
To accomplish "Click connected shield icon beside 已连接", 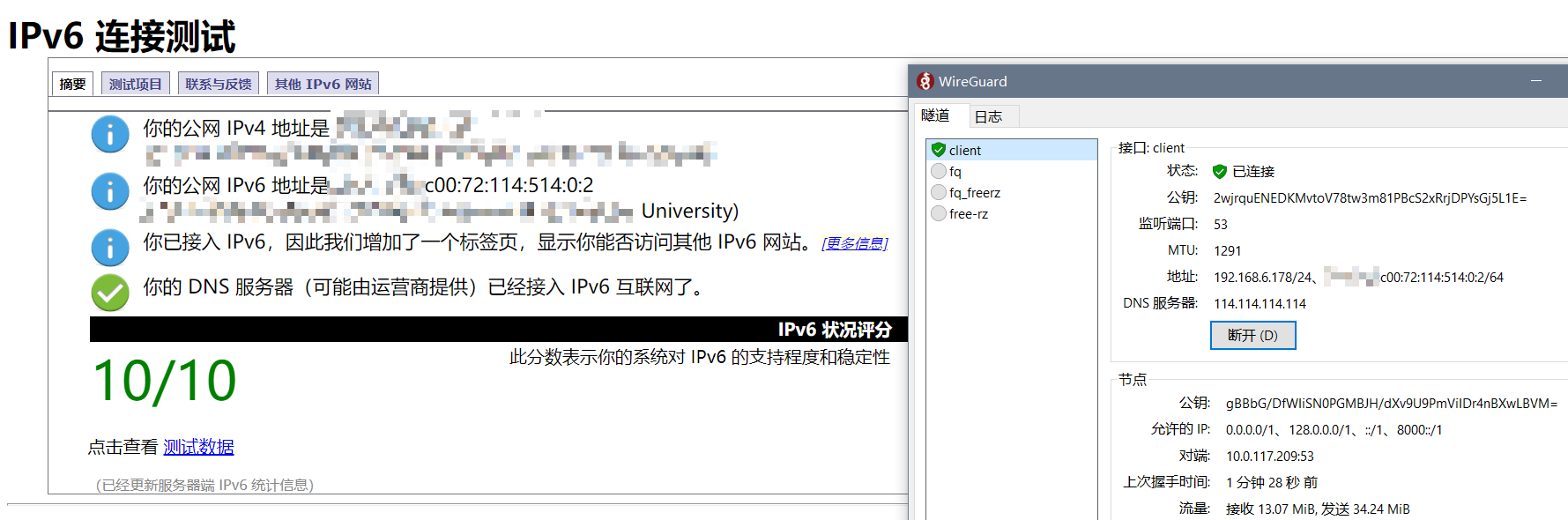I will tap(1220, 171).
